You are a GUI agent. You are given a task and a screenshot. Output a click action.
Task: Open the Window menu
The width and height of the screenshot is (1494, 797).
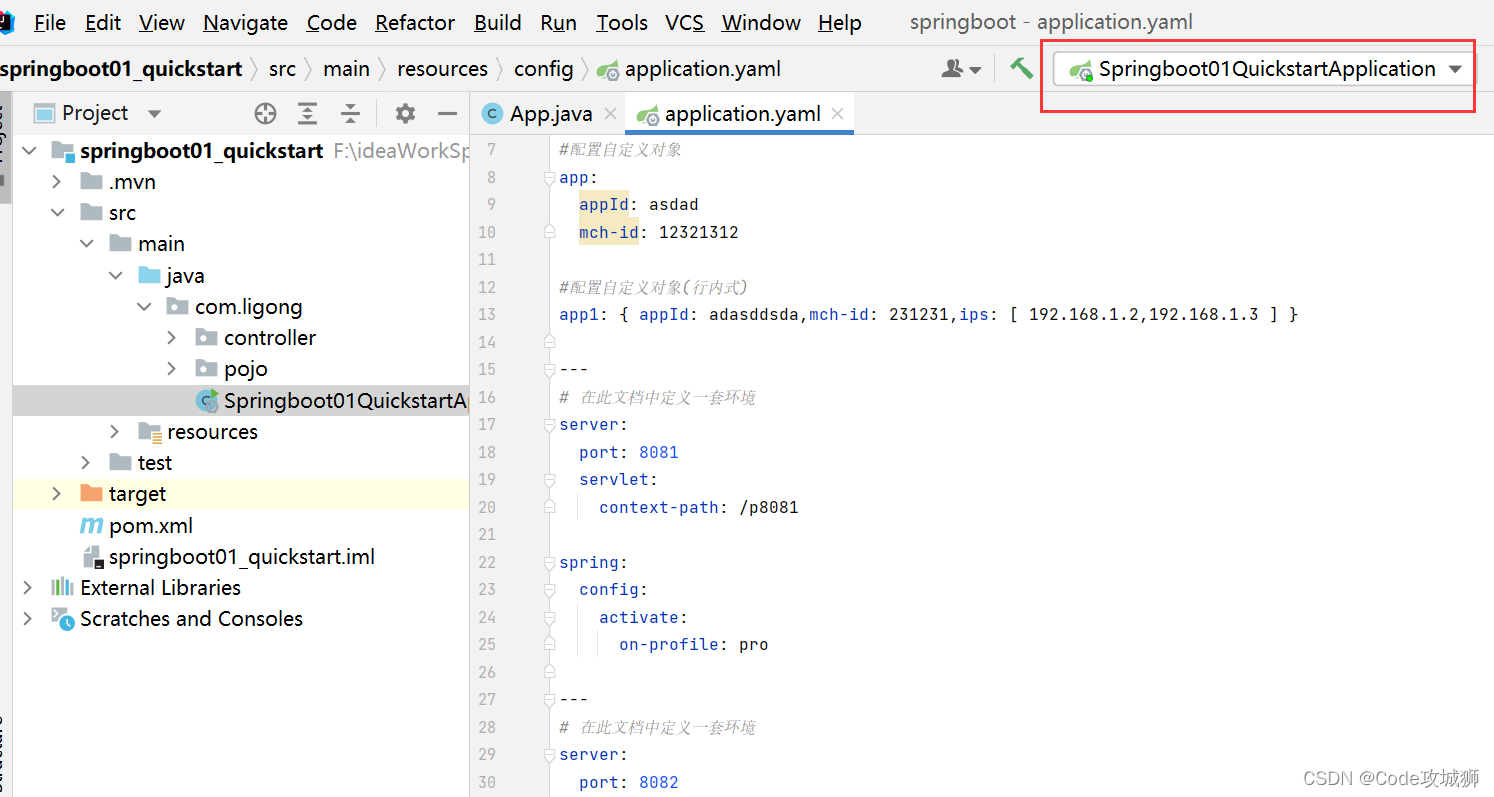(x=760, y=22)
